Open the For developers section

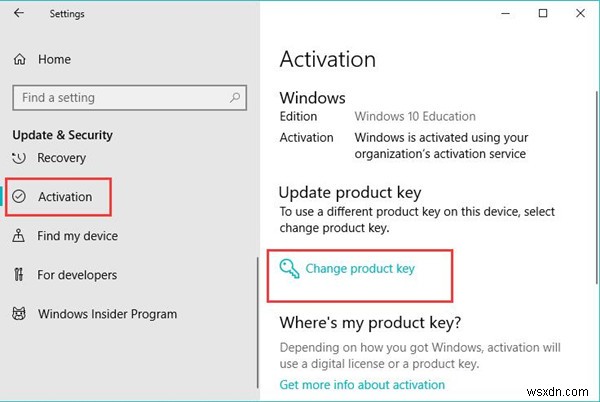(77, 275)
